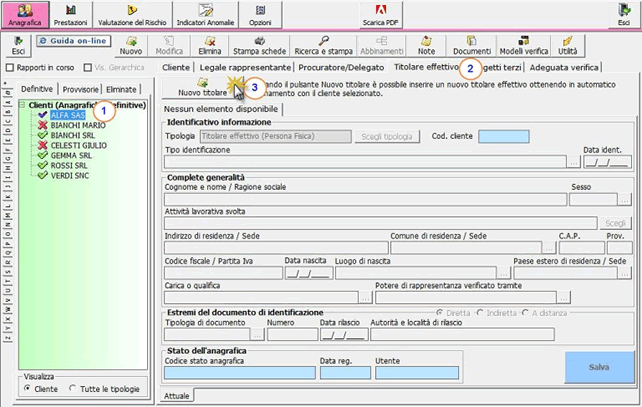Image resolution: width=642 pixels, height=407 pixels.
Task: Open Indicatori Anomalie section
Action: coord(205,15)
